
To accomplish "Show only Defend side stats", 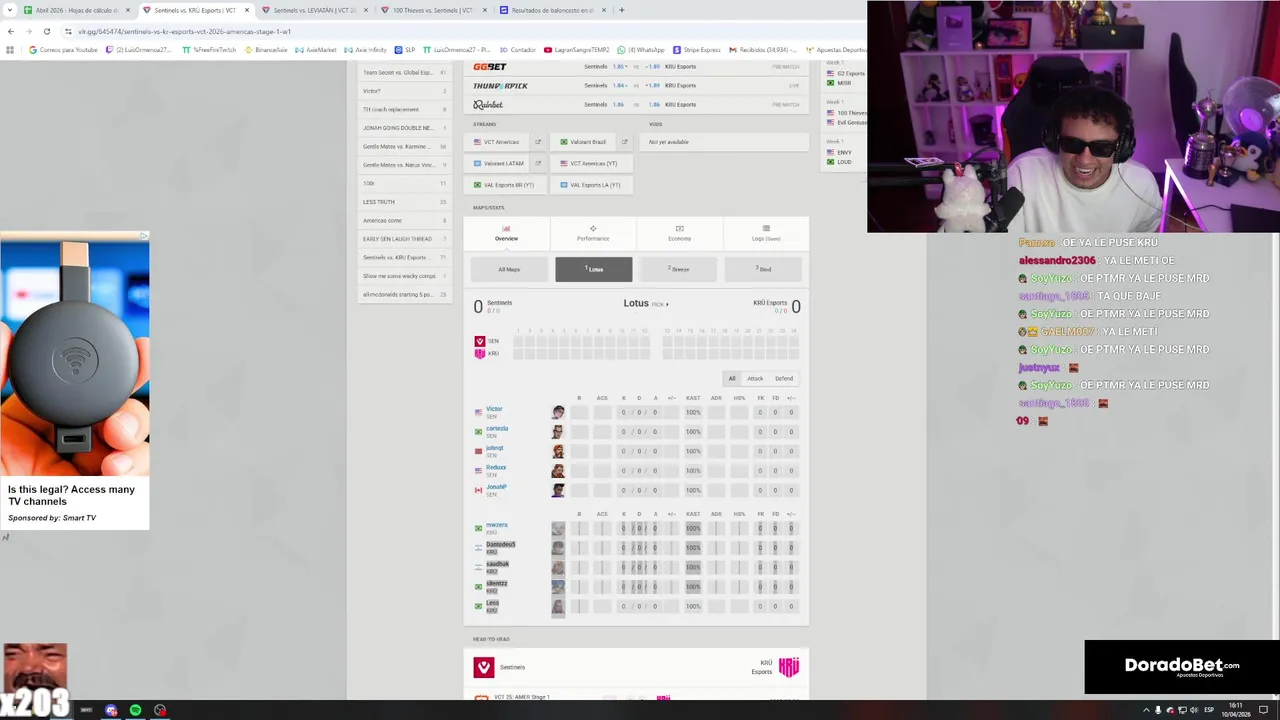I will pos(784,378).
